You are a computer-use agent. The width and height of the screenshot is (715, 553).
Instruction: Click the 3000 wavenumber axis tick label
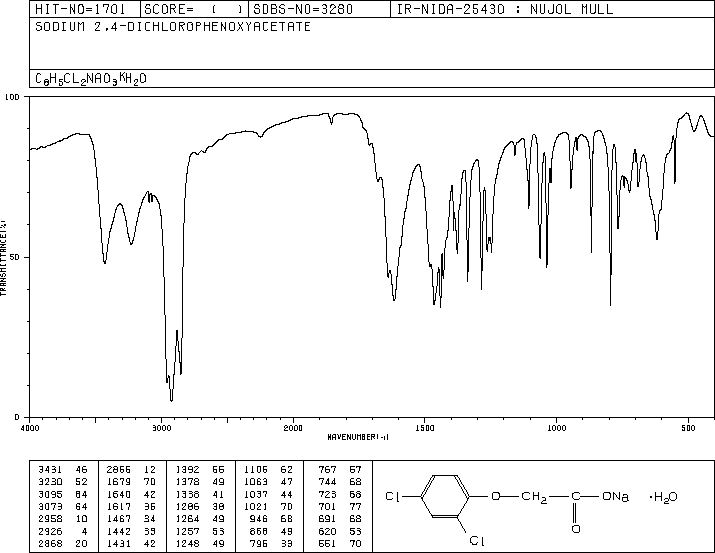click(x=161, y=428)
